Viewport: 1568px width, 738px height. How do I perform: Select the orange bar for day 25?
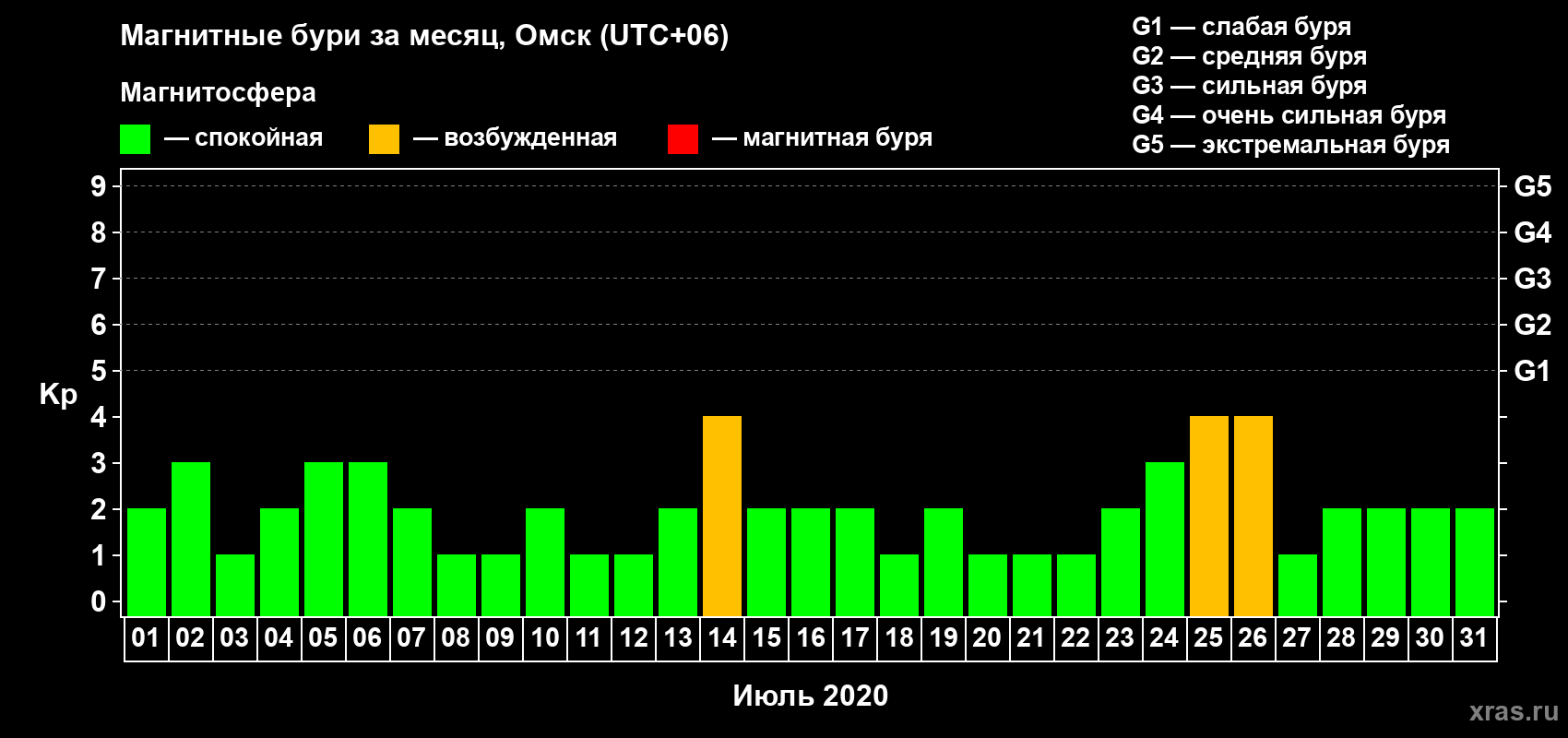1209,516
